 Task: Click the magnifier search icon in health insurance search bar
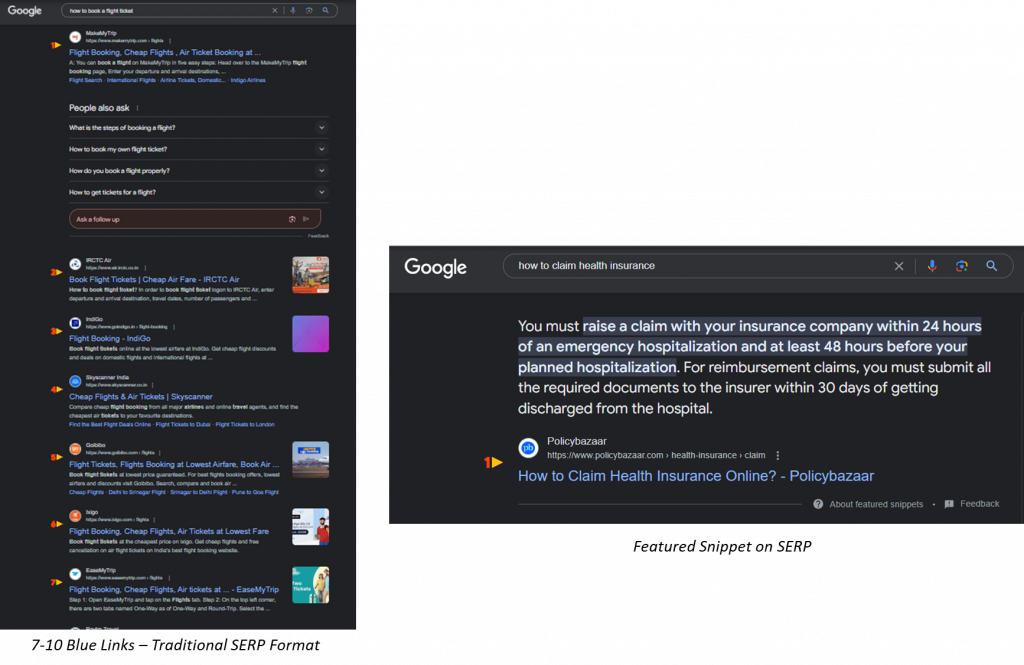991,266
